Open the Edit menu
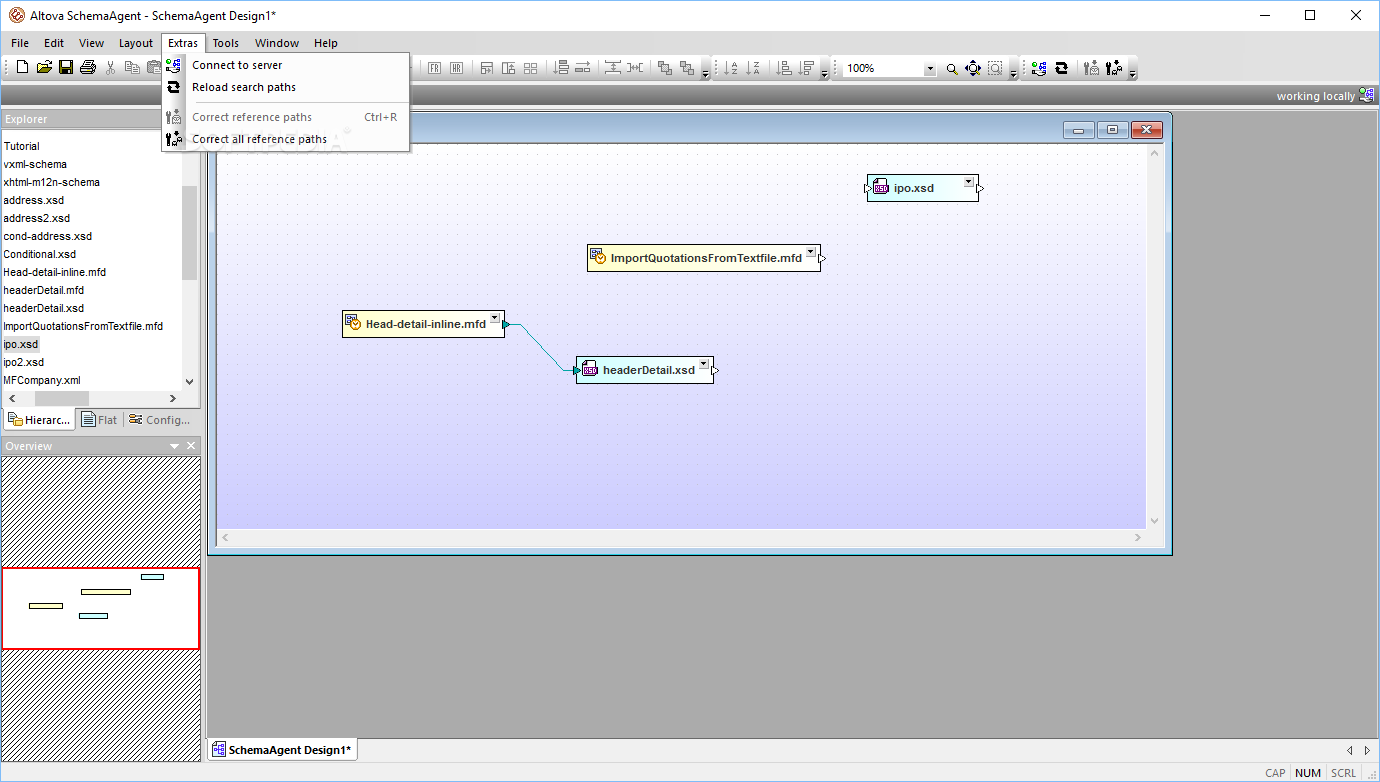 point(54,43)
